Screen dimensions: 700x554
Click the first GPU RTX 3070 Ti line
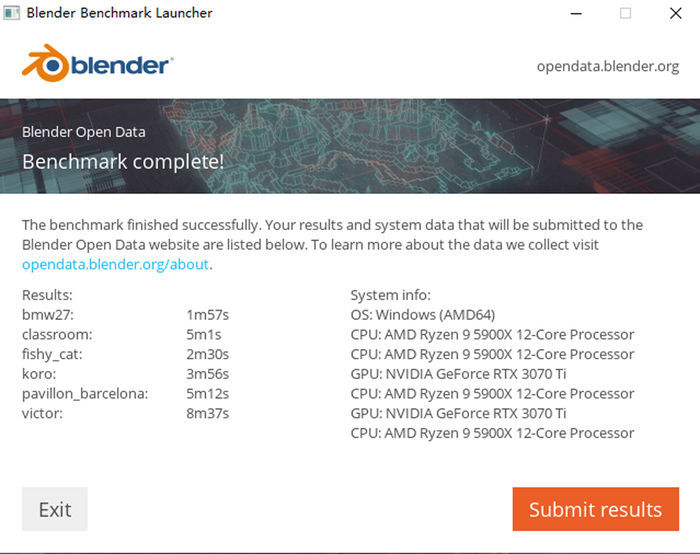point(458,373)
